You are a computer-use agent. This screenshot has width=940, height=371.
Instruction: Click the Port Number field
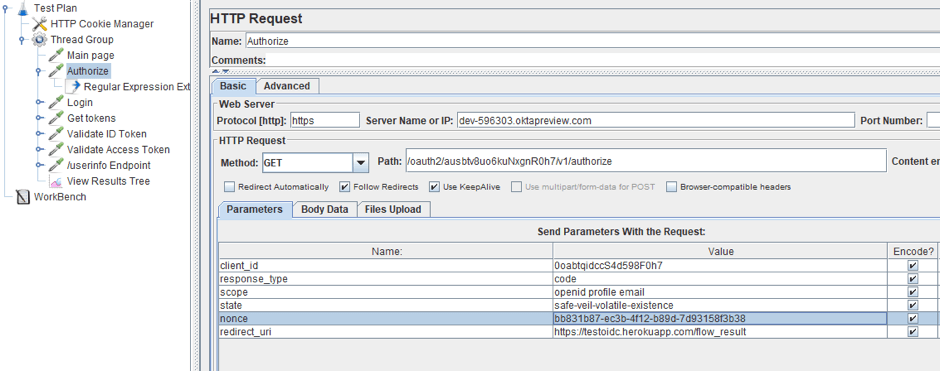pos(933,120)
